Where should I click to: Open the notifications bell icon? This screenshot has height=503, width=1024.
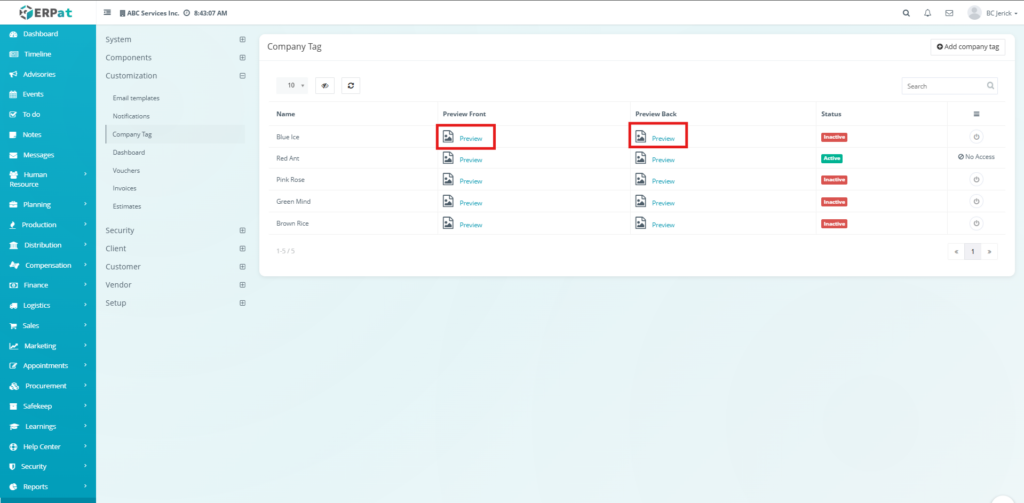[928, 13]
